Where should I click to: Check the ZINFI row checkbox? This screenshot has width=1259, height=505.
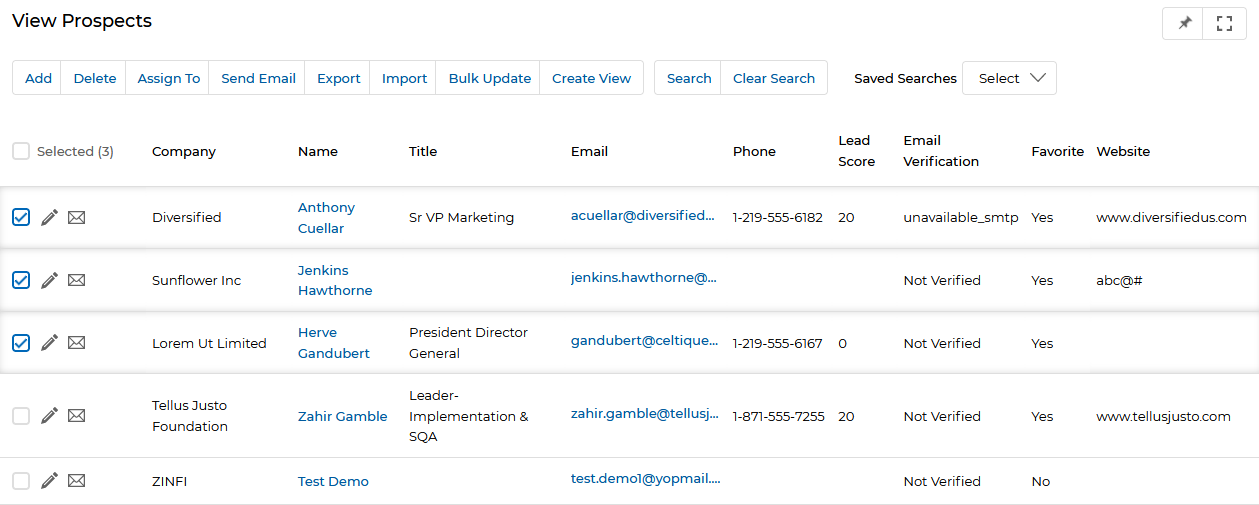coord(21,481)
